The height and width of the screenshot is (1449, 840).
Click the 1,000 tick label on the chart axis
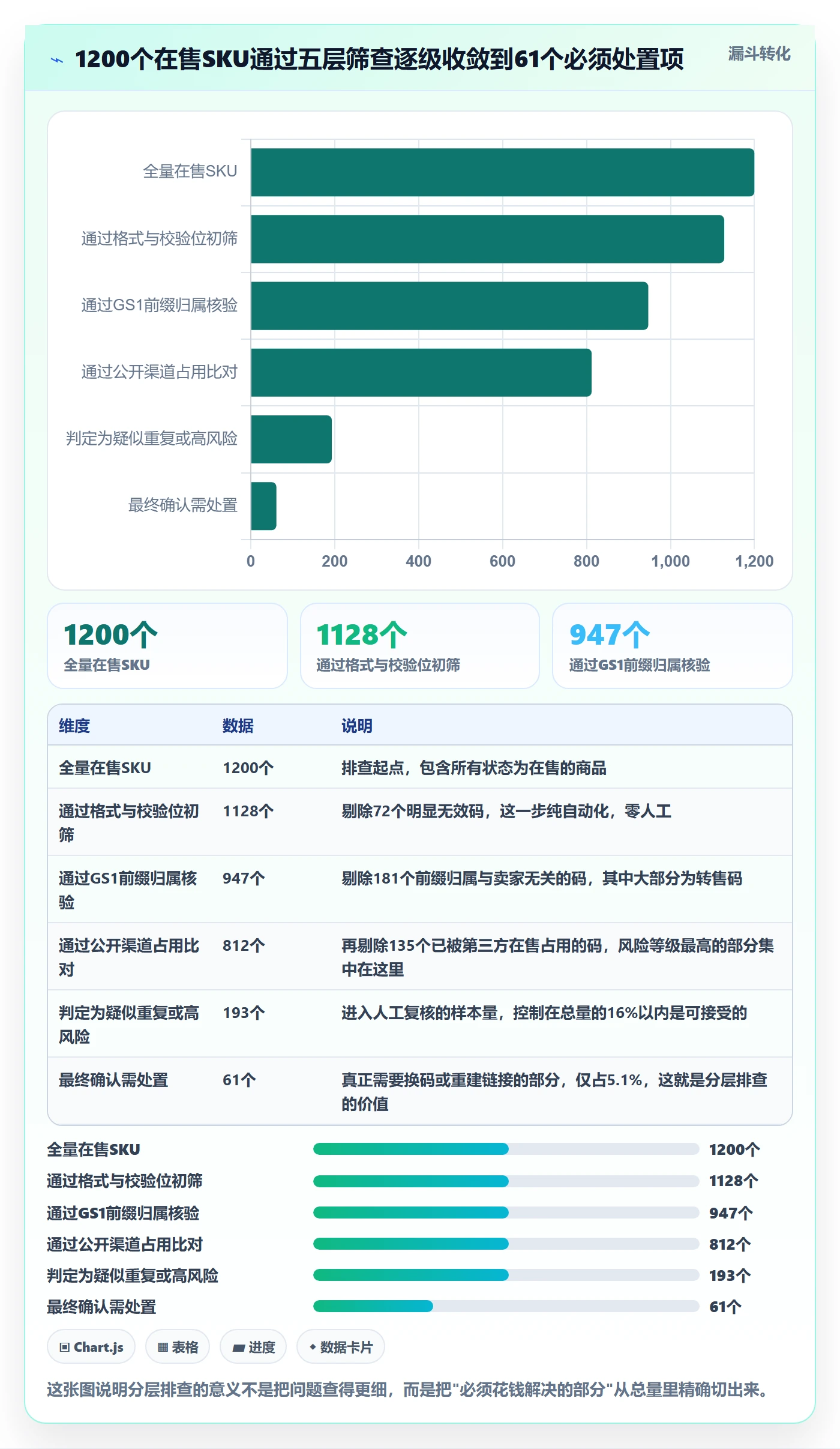click(x=670, y=561)
